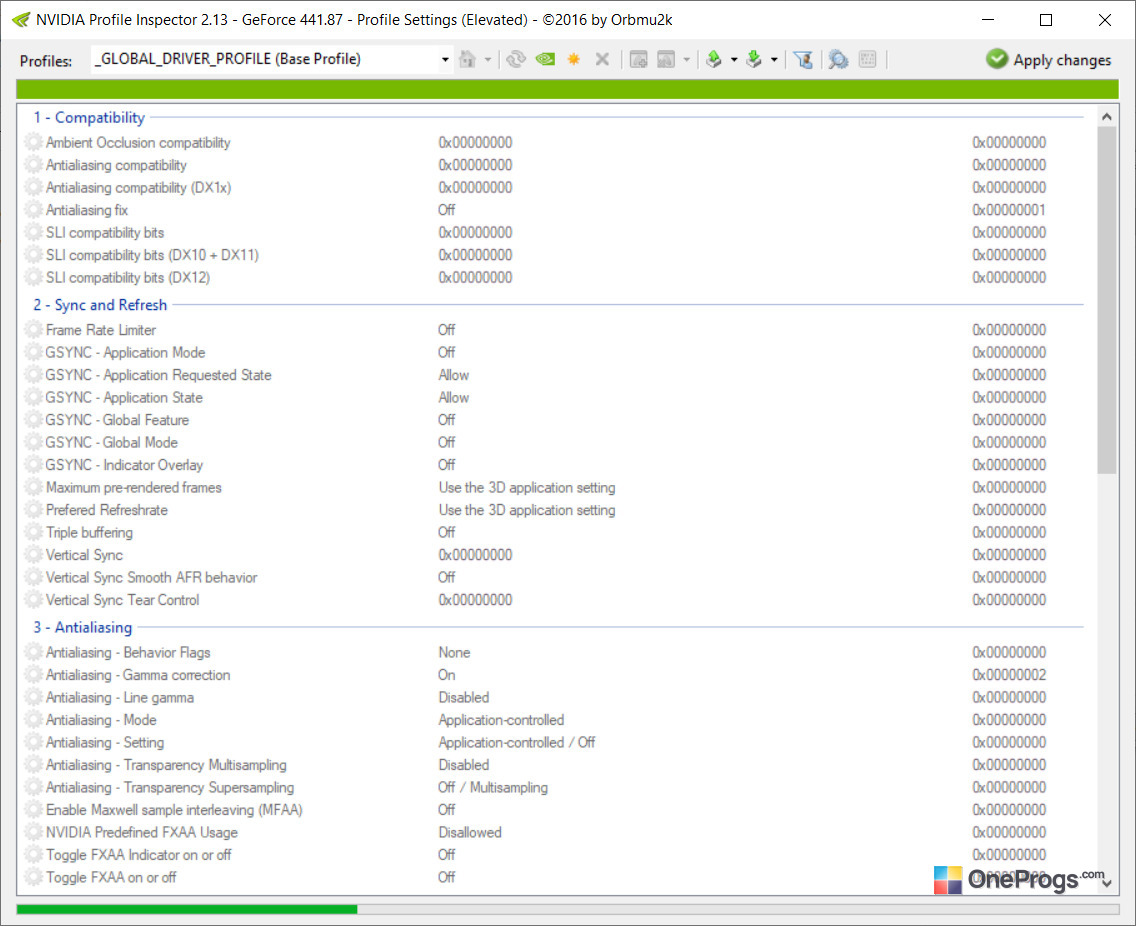The image size is (1136, 926).
Task: Select the Antialiasing - Transparency Supersampling setting
Action: click(170, 787)
